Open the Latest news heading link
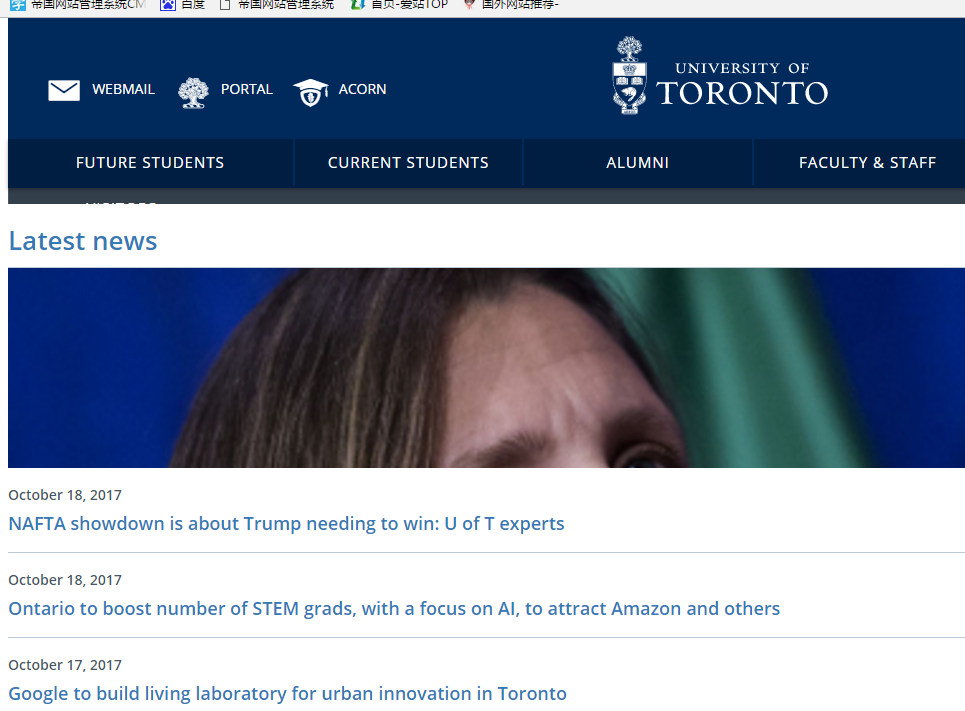The image size is (965, 711). coord(83,241)
